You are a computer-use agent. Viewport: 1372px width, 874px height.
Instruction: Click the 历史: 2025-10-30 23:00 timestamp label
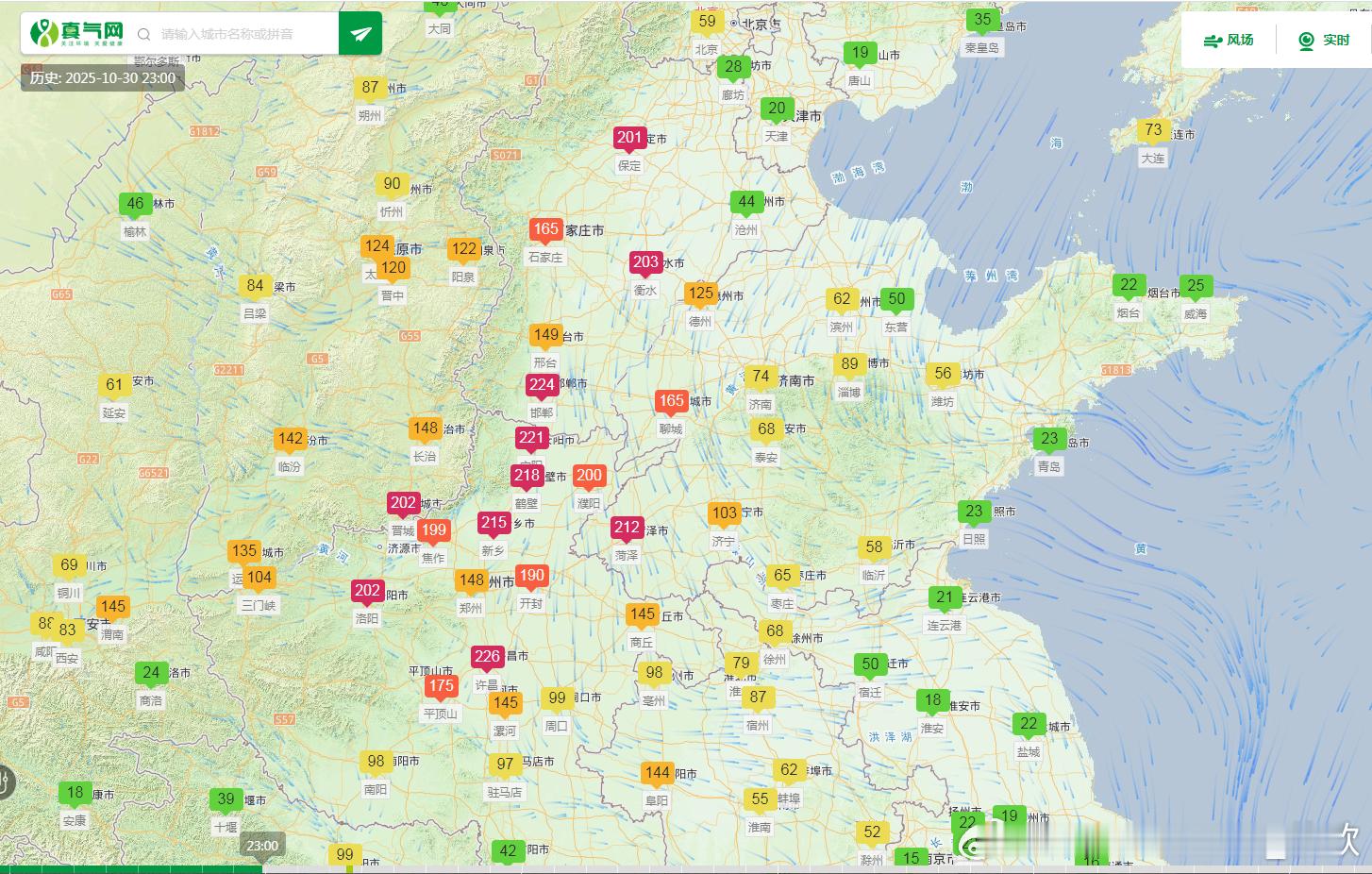(103, 78)
